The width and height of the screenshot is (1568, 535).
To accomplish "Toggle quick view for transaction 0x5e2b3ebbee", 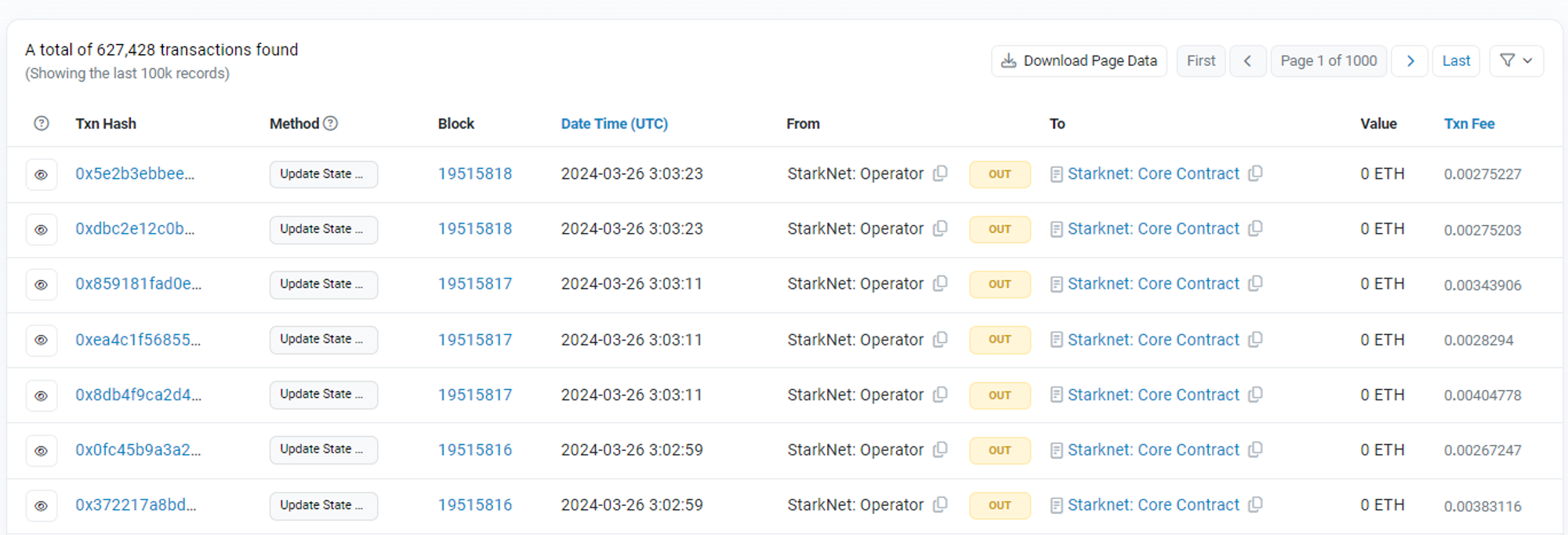I will [x=42, y=174].
